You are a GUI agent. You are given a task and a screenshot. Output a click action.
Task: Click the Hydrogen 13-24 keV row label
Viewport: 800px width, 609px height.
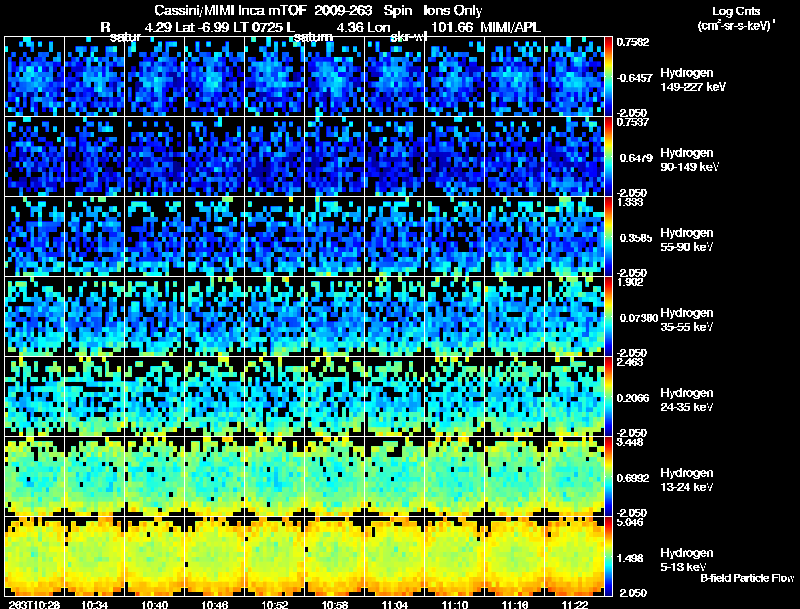(687, 480)
